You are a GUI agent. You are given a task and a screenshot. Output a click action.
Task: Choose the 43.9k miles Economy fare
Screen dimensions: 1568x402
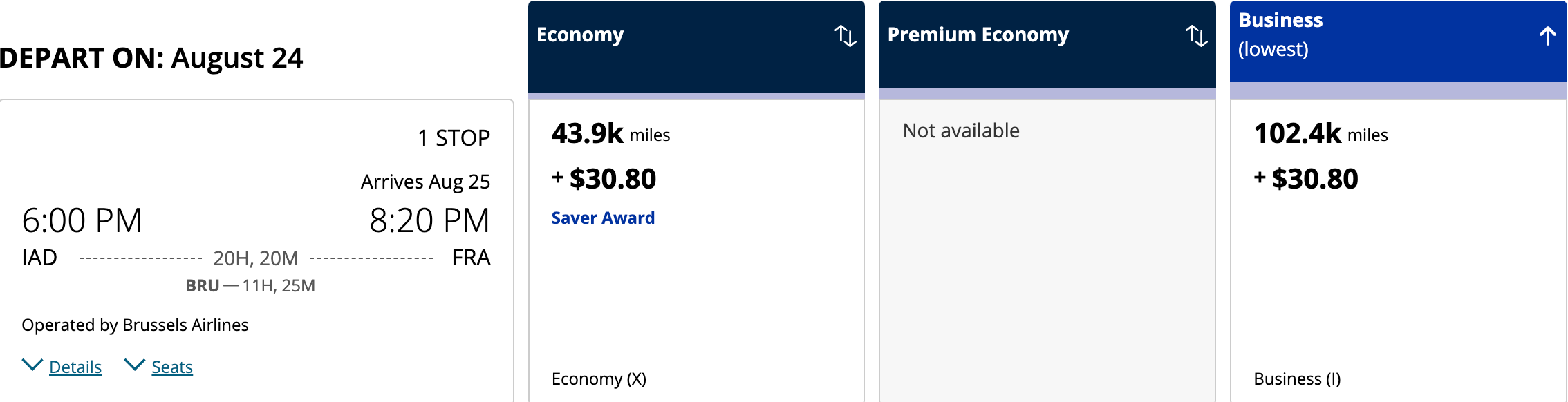click(610, 133)
